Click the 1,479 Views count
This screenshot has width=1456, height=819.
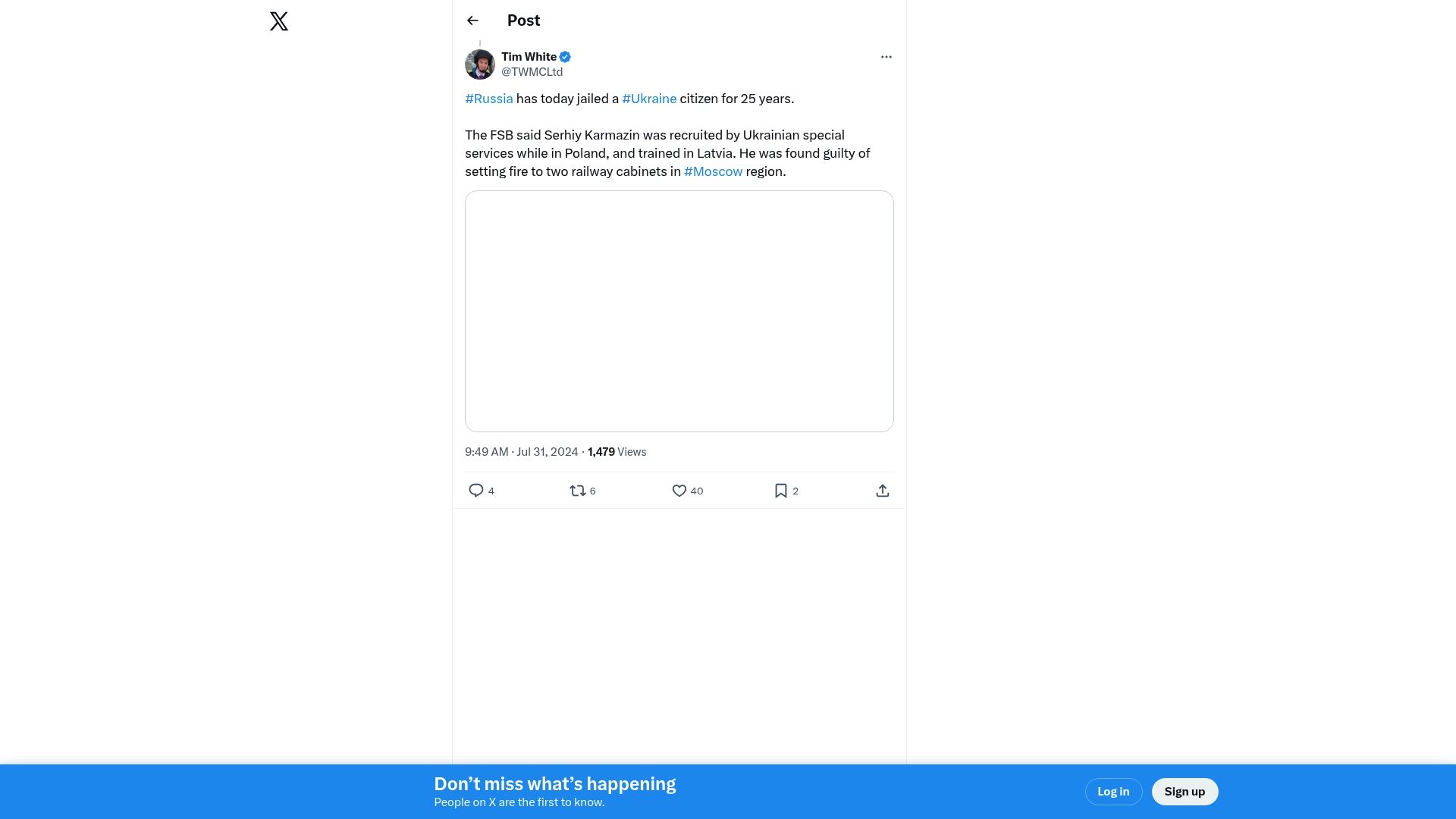point(617,452)
